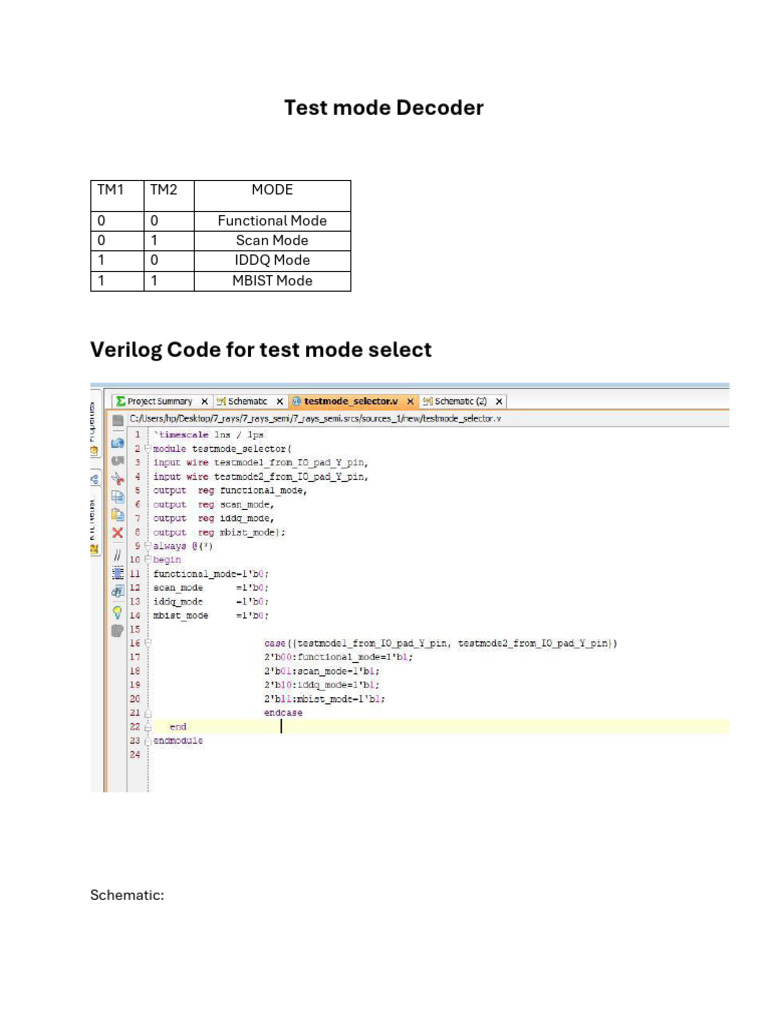
Task: Close the testmode_selector.v tab
Action: [x=410, y=402]
